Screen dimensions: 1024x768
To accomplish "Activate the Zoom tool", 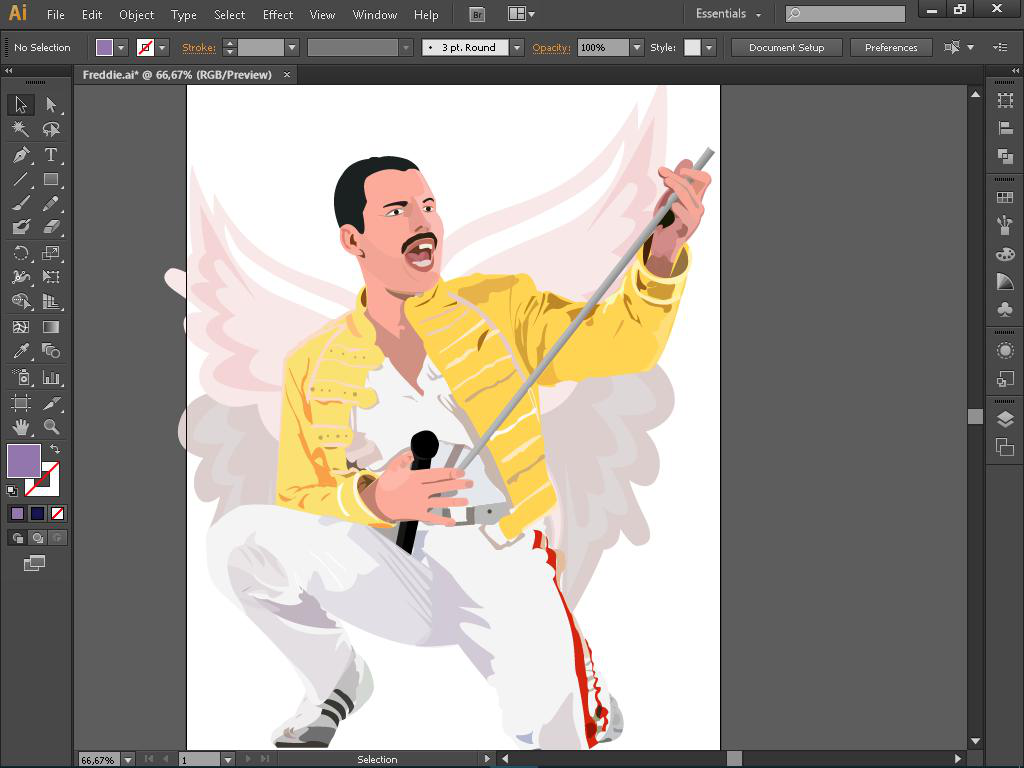I will pyautogui.click(x=51, y=427).
